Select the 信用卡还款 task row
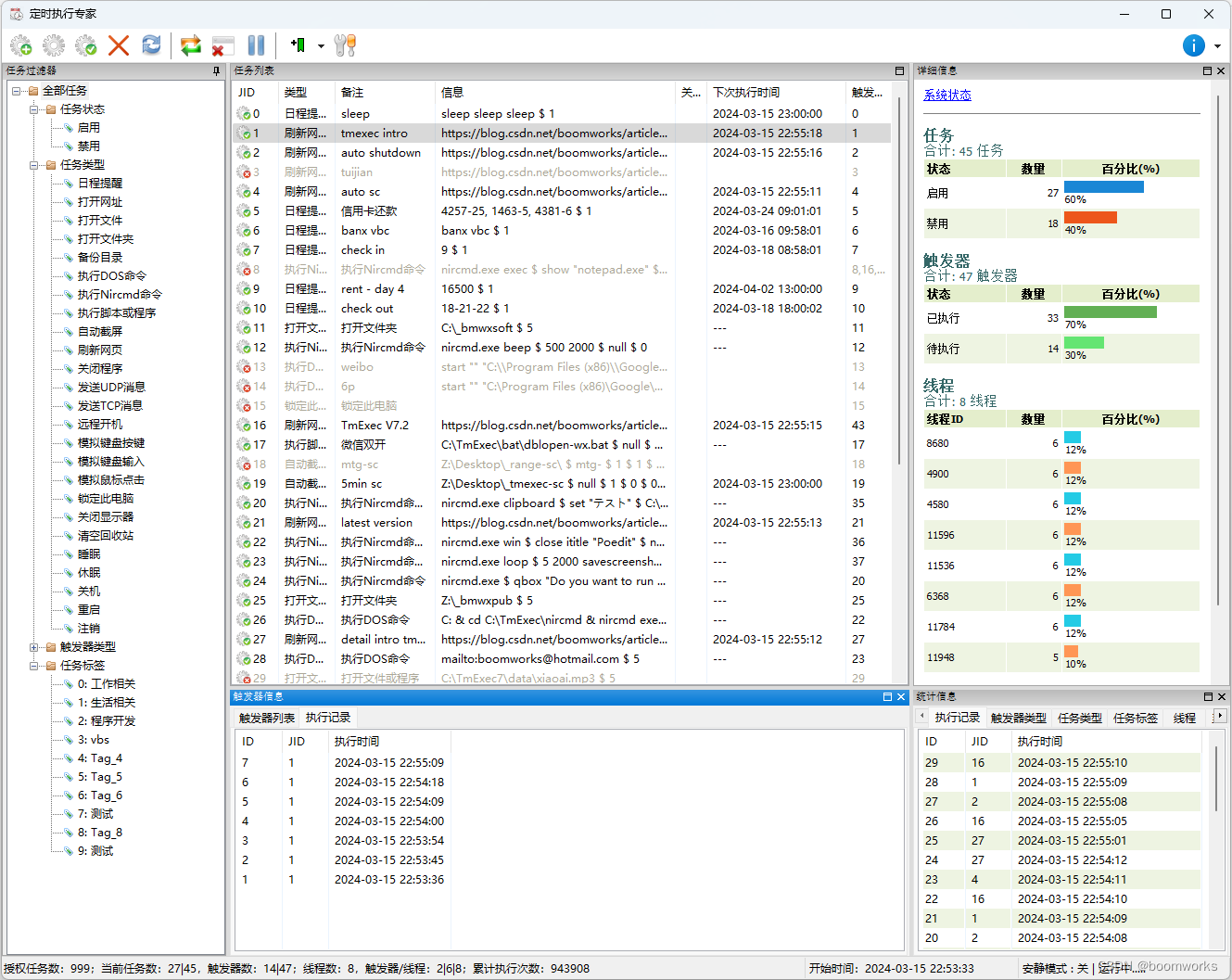 [562, 211]
